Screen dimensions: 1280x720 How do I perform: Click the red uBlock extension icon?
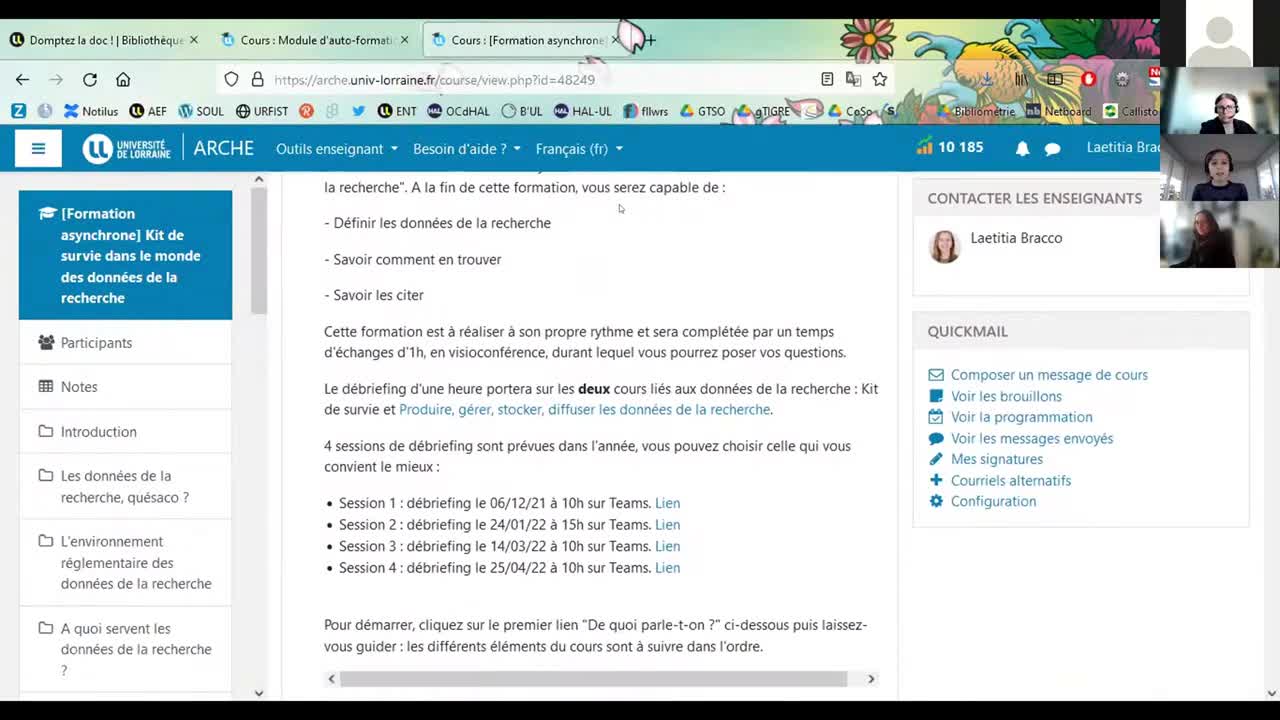(1089, 79)
